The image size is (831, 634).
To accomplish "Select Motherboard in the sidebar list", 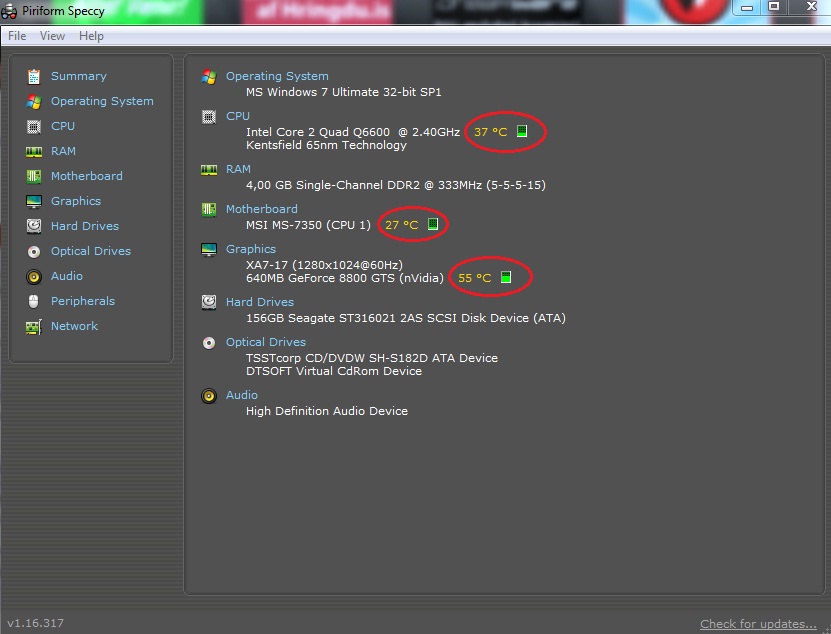I will pyautogui.click(x=86, y=176).
